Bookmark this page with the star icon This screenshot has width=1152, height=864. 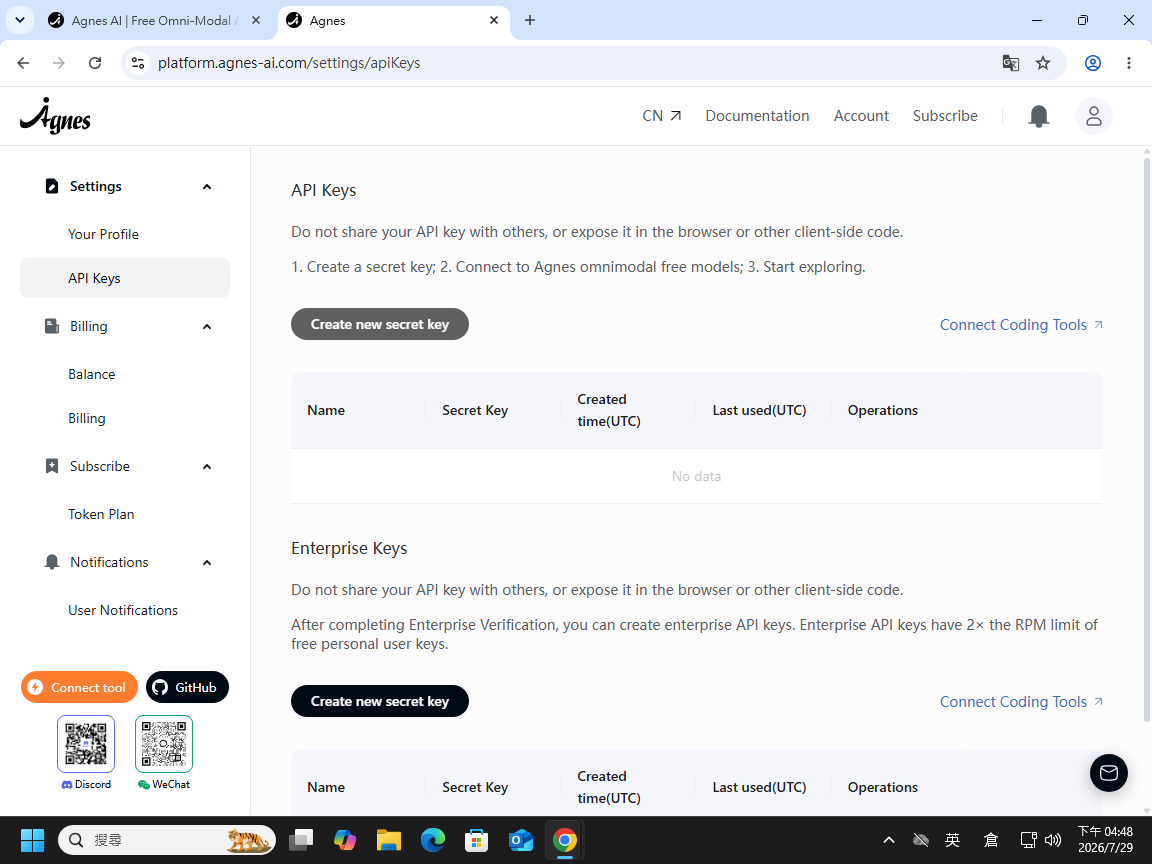pyautogui.click(x=1043, y=63)
